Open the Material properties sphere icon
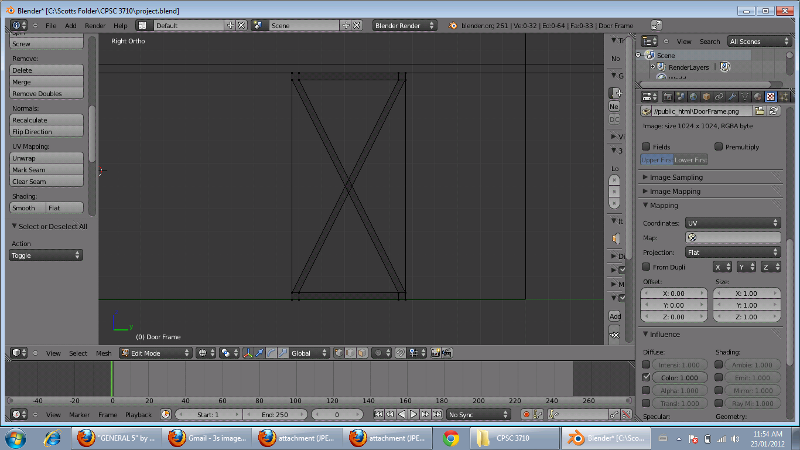The width and height of the screenshot is (800, 450). (x=758, y=96)
